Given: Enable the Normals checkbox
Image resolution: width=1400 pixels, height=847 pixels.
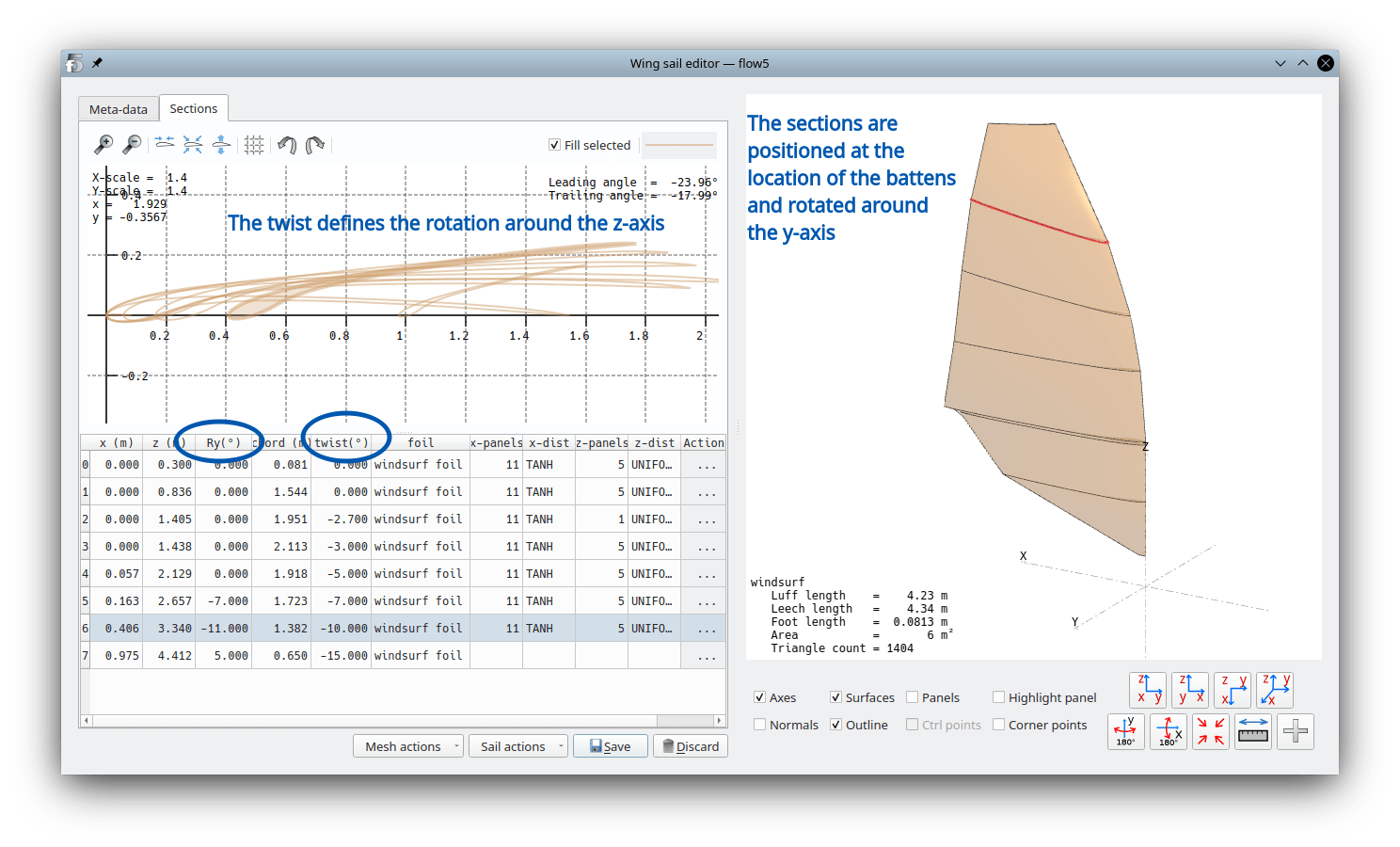Looking at the screenshot, I should [x=760, y=725].
